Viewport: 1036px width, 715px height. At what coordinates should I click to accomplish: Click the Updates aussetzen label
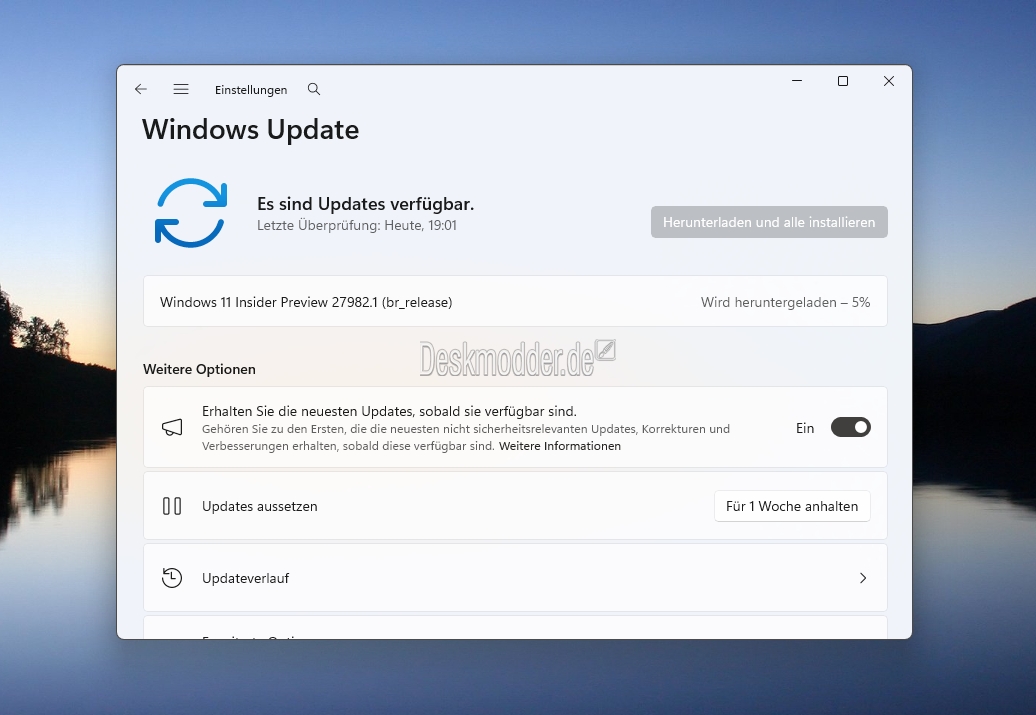tap(260, 506)
